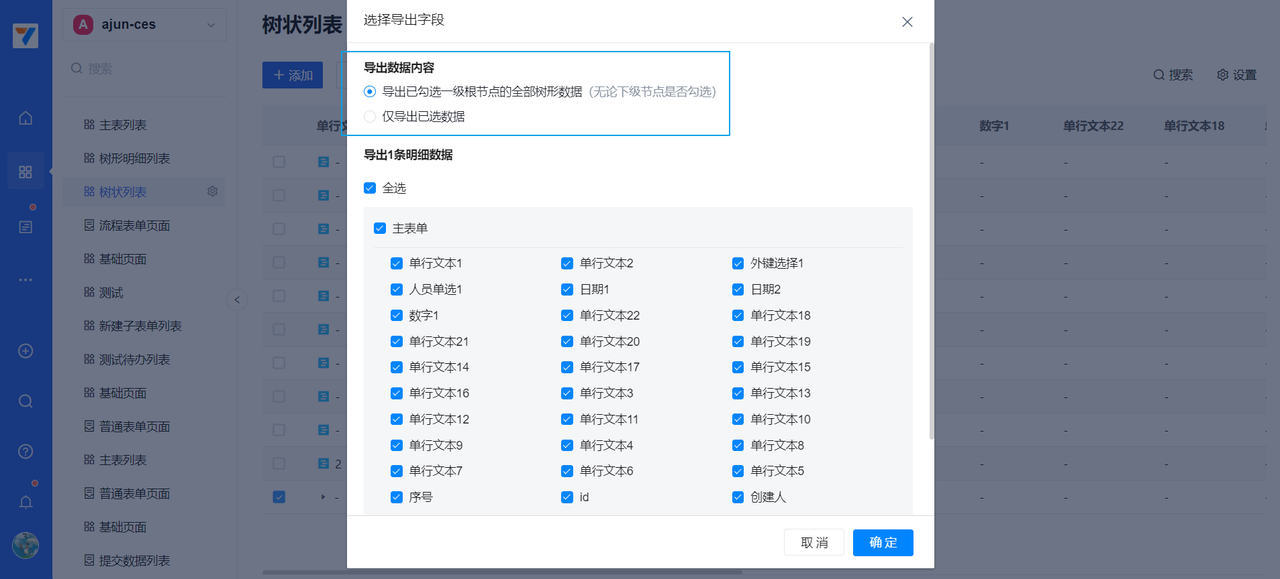Uncheck the 全选 checkbox

pyautogui.click(x=370, y=188)
